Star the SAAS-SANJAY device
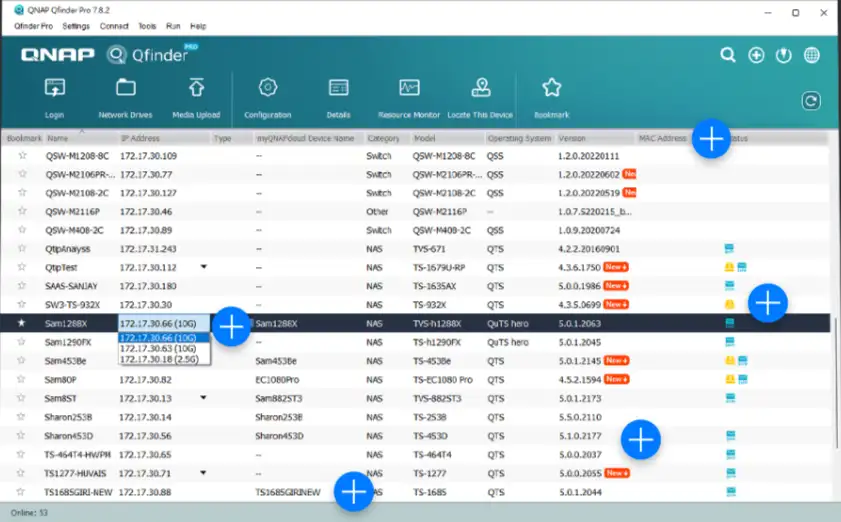This screenshot has width=841, height=522. (x=21, y=285)
